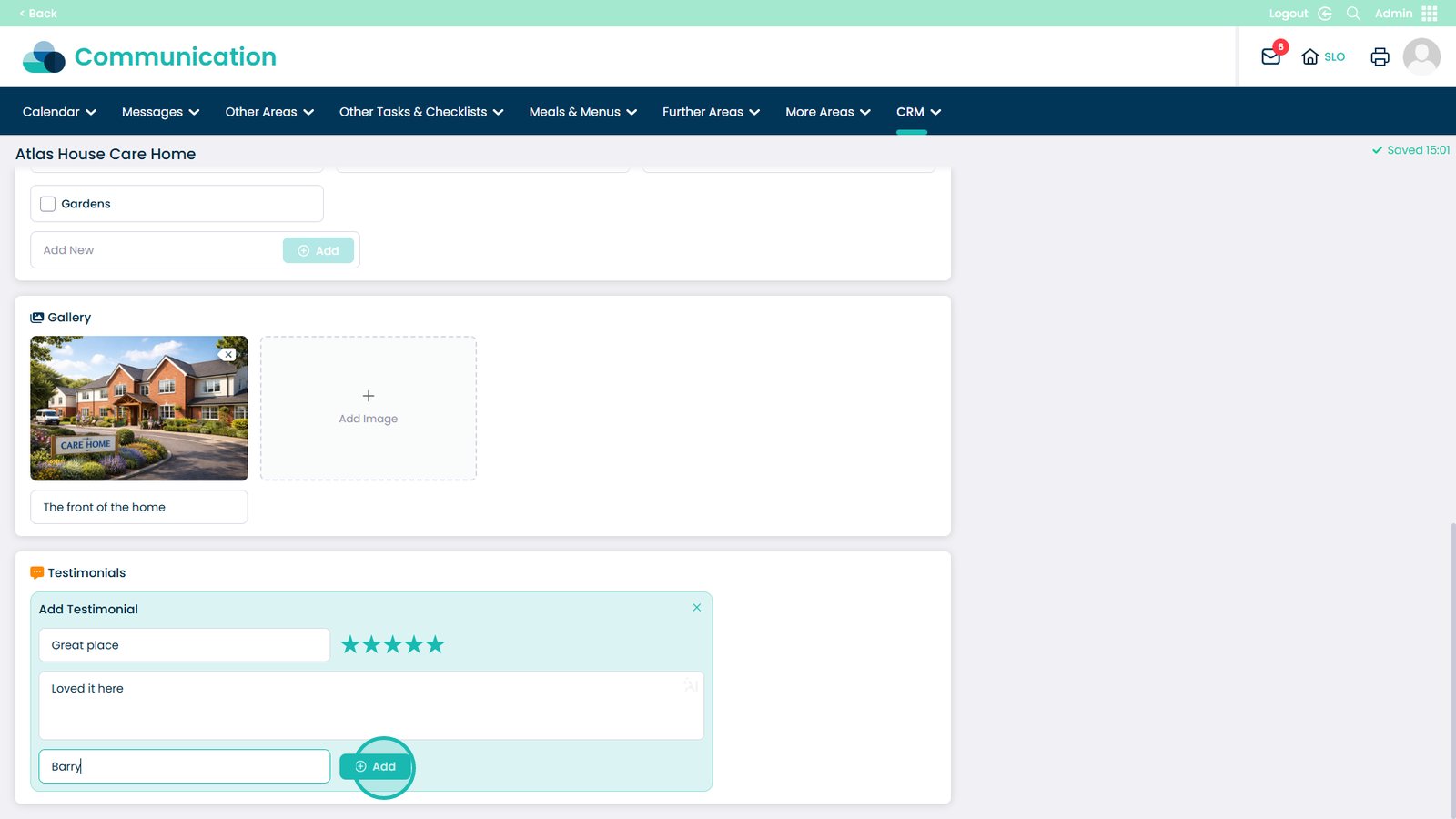The width and height of the screenshot is (1456, 819).
Task: Remove the care home gallery image
Action: tap(228, 355)
